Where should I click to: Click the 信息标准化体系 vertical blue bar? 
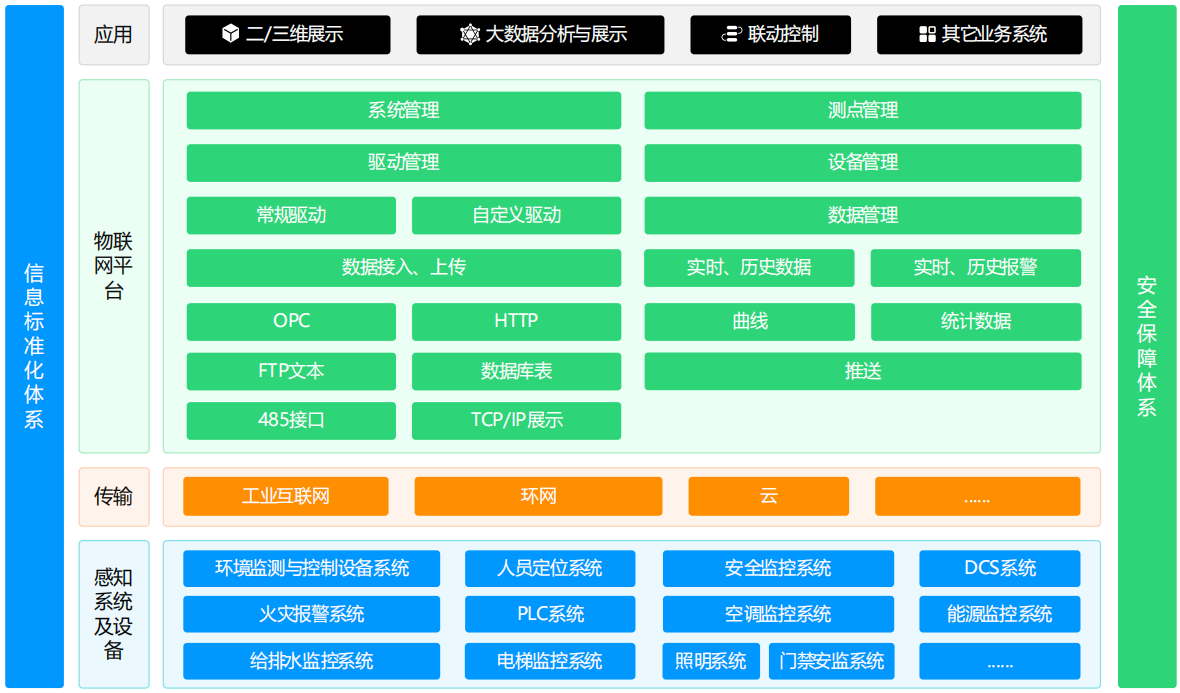click(x=34, y=346)
